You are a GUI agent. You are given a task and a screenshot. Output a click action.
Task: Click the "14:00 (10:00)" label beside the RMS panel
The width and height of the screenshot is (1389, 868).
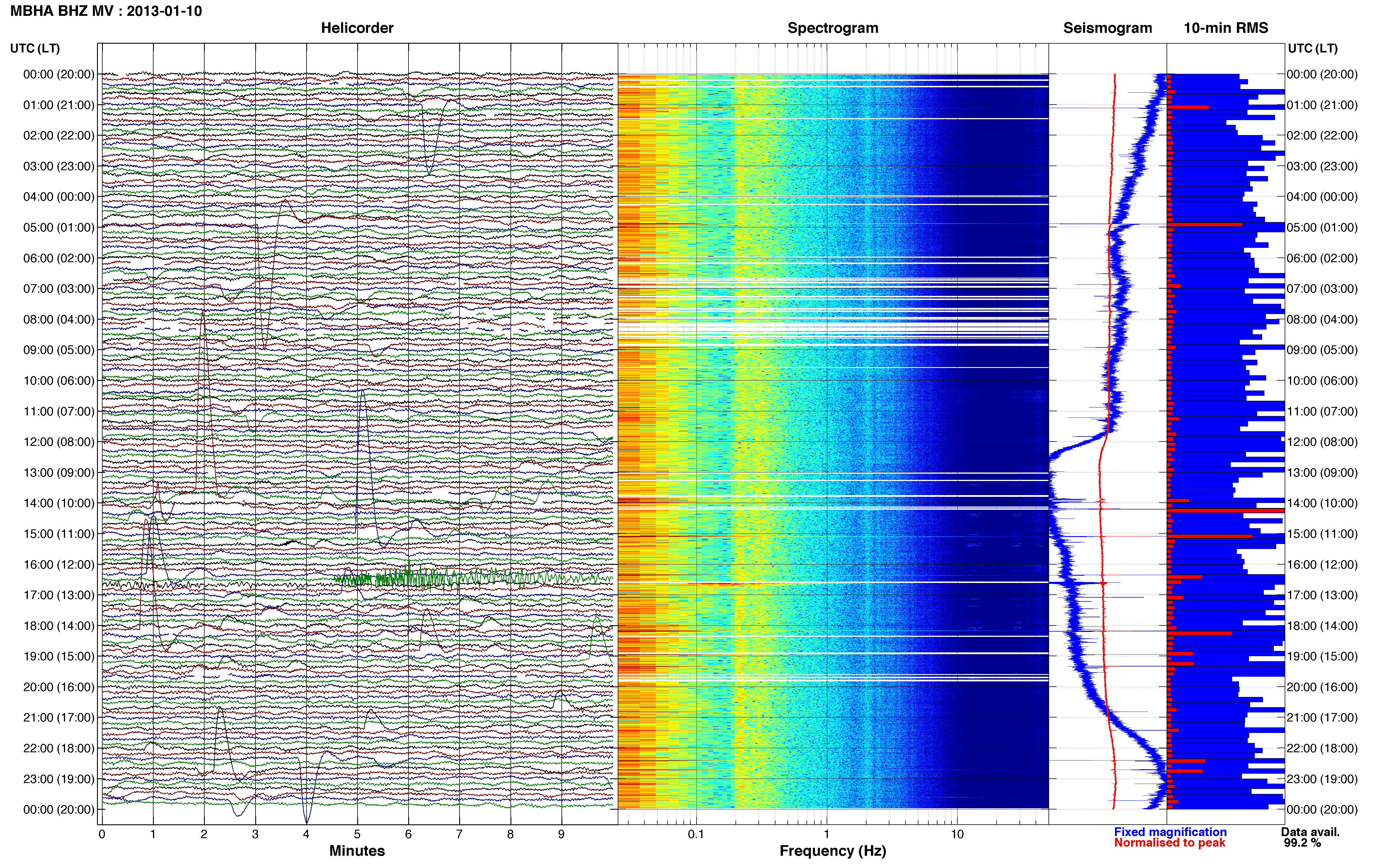(x=1322, y=504)
